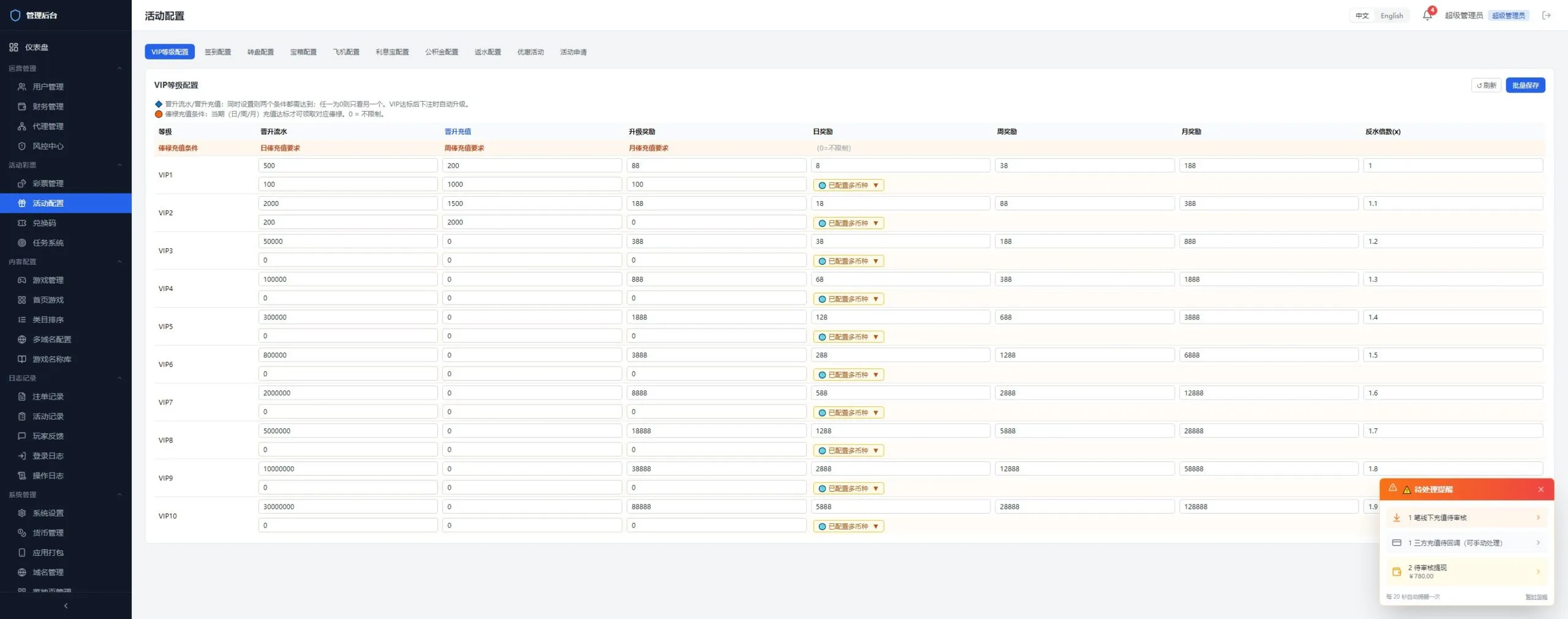The image size is (1568, 619).
Task: Click VIP5 升级奖励 field with 1888
Action: click(716, 317)
